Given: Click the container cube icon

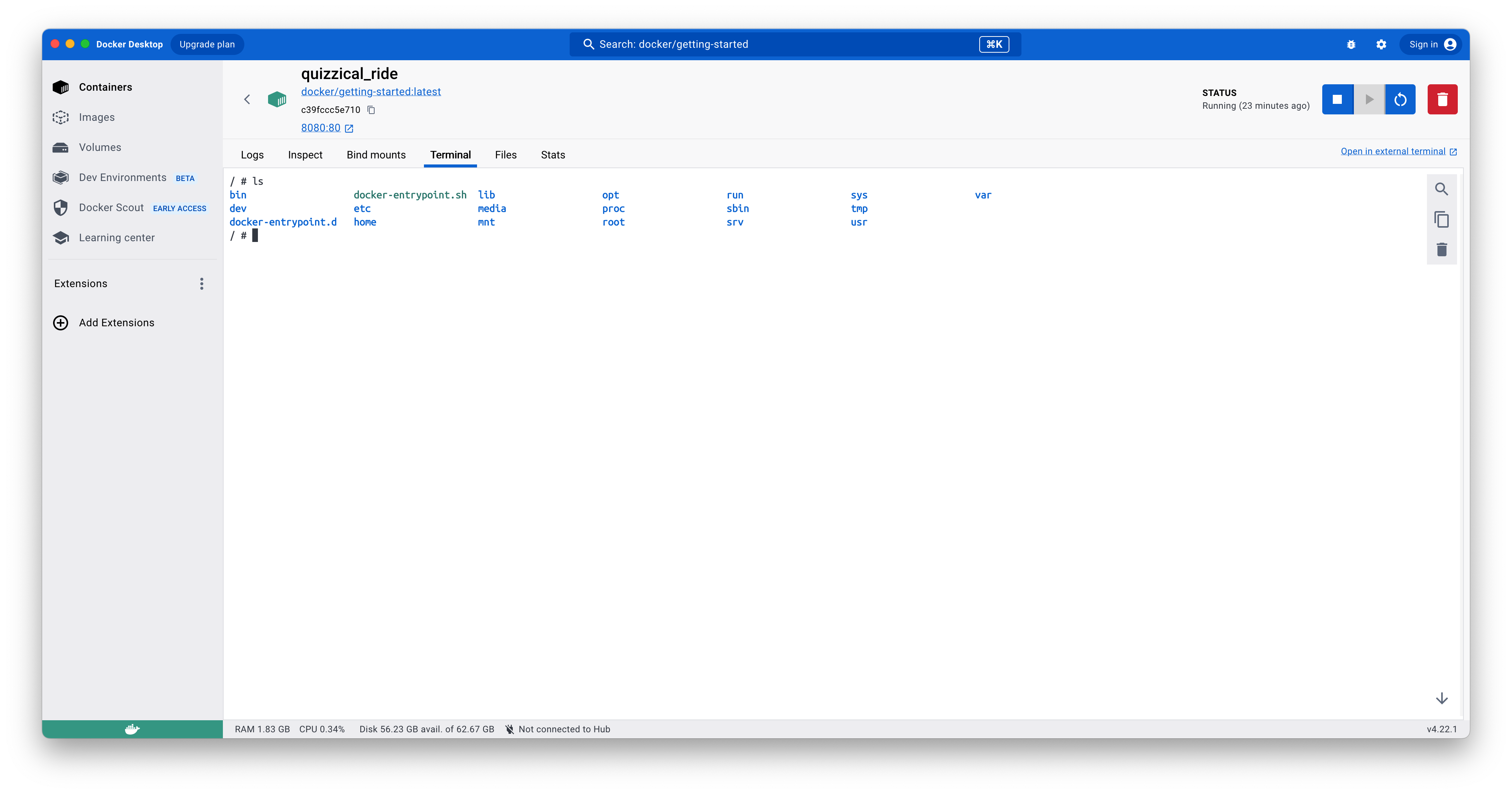Looking at the screenshot, I should pyautogui.click(x=276, y=99).
